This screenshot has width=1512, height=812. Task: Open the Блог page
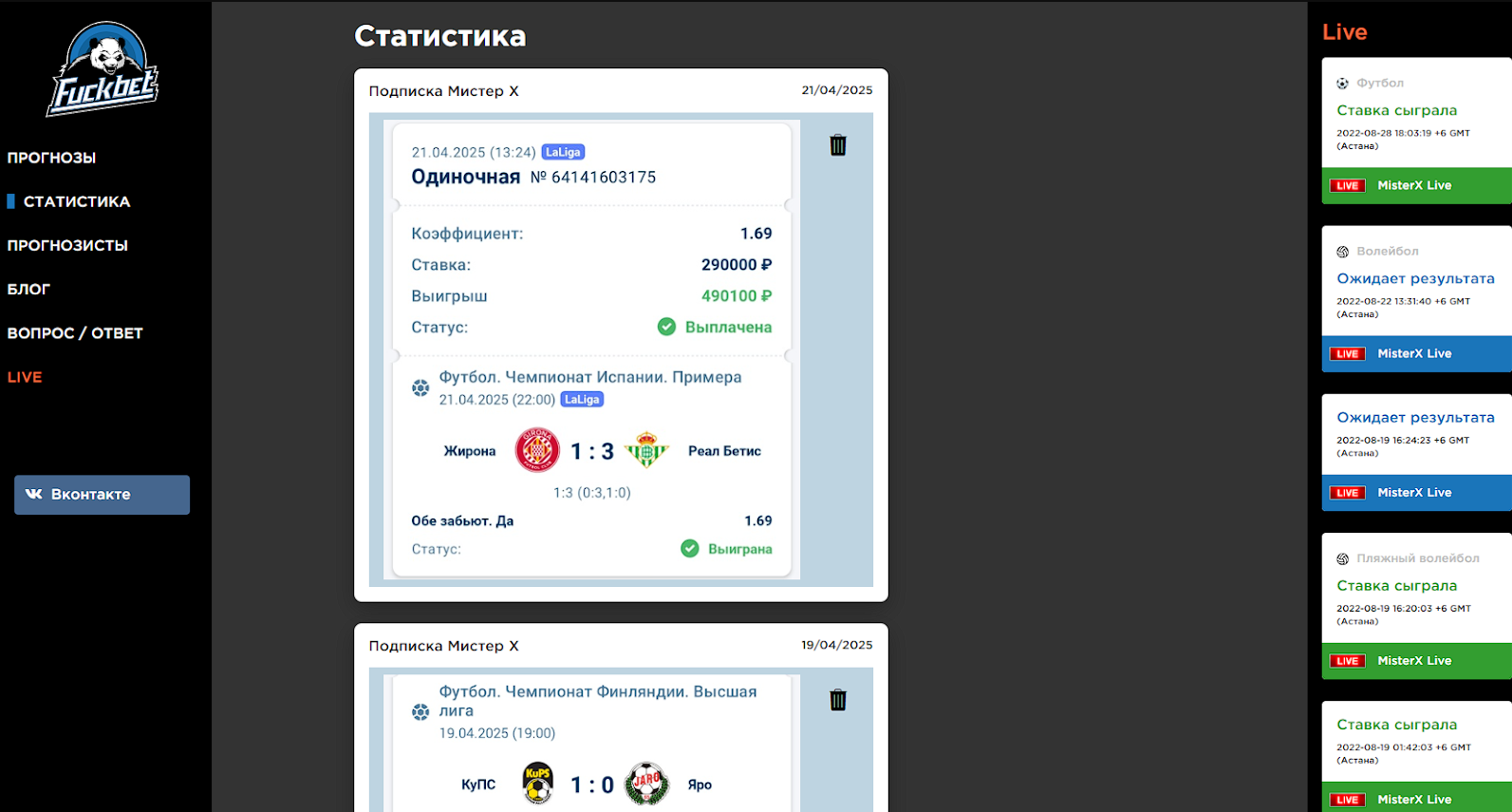[x=28, y=289]
